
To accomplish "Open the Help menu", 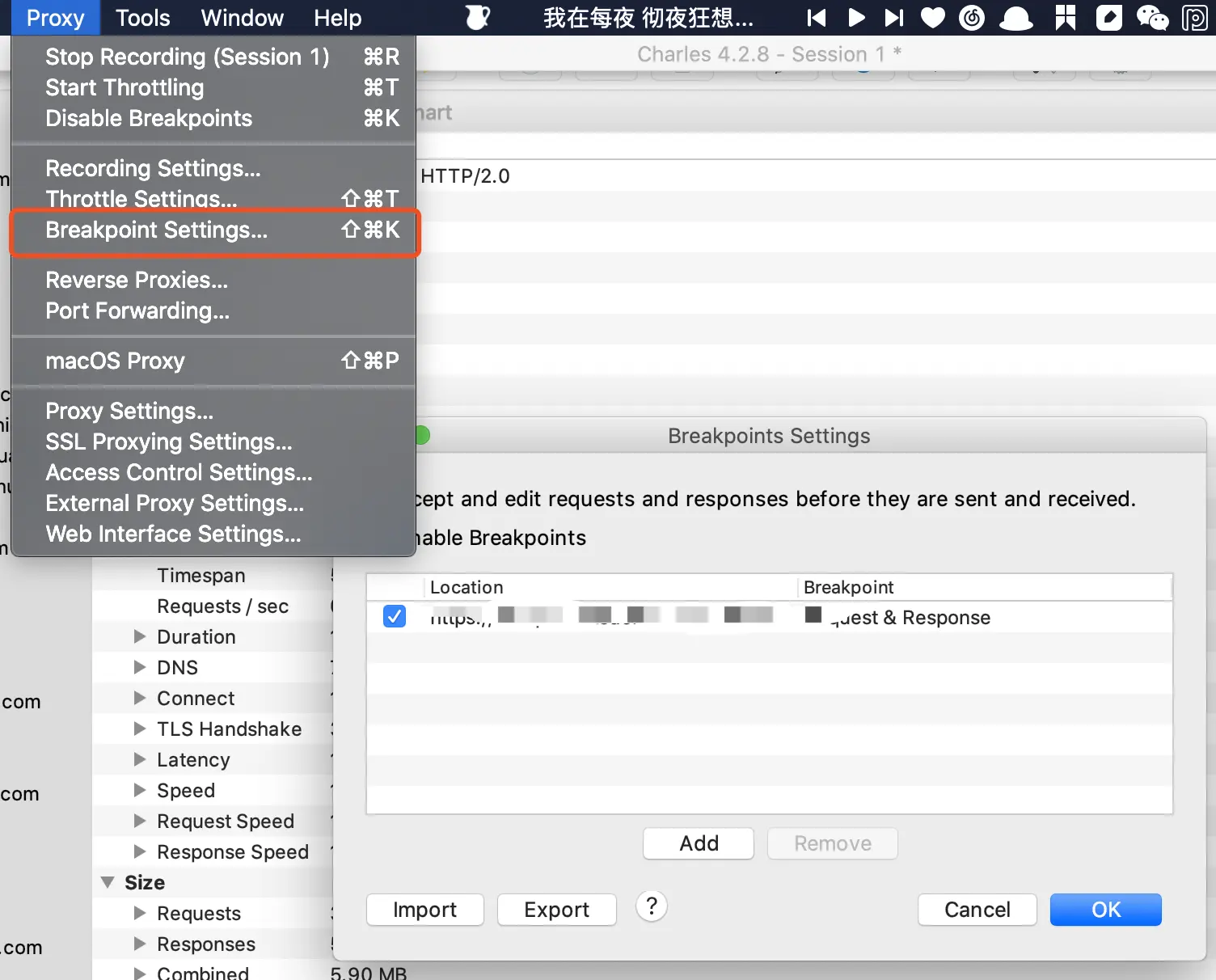I will pos(338,18).
